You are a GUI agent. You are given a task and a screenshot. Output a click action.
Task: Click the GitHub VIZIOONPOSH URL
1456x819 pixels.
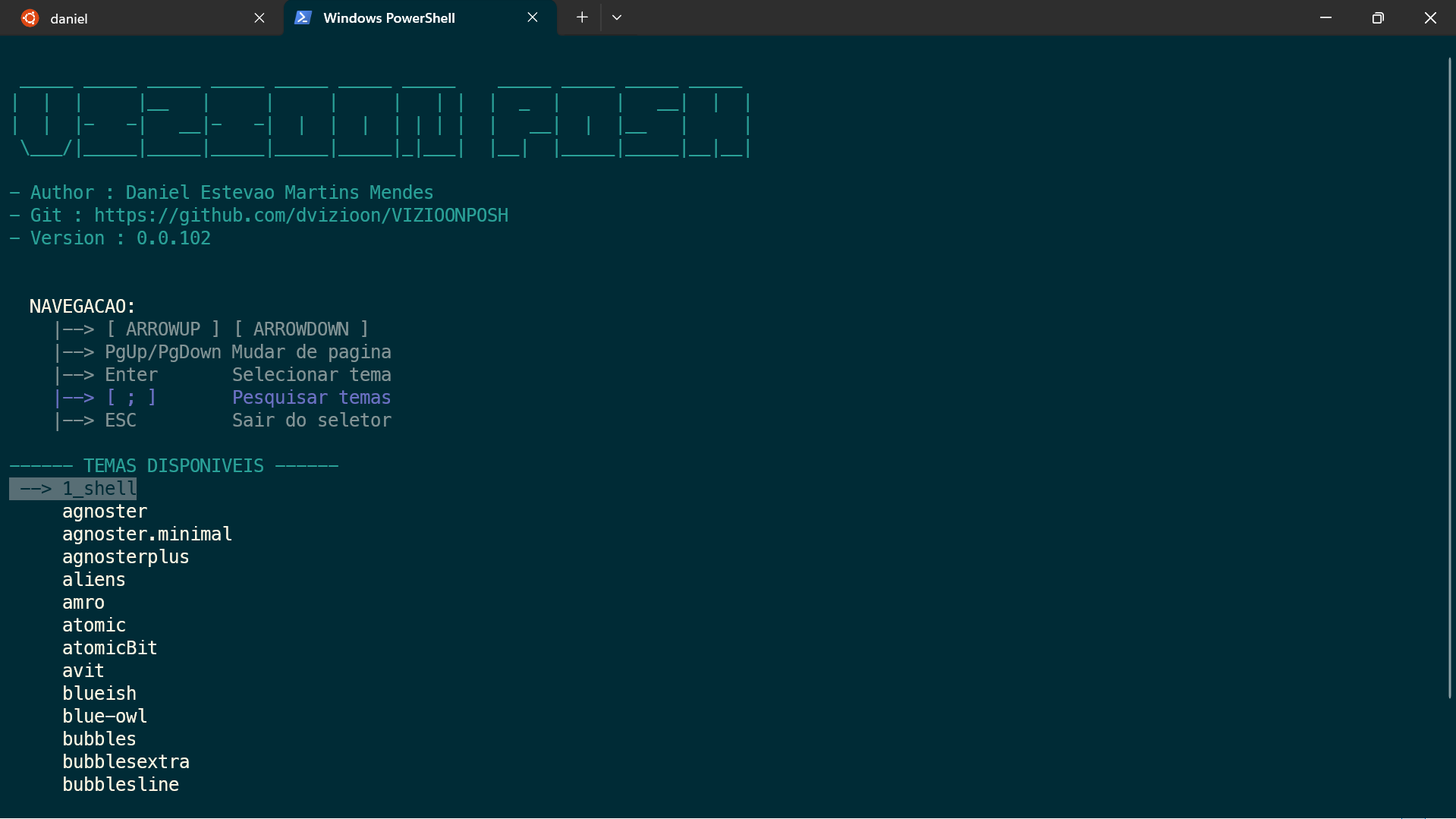tap(301, 216)
